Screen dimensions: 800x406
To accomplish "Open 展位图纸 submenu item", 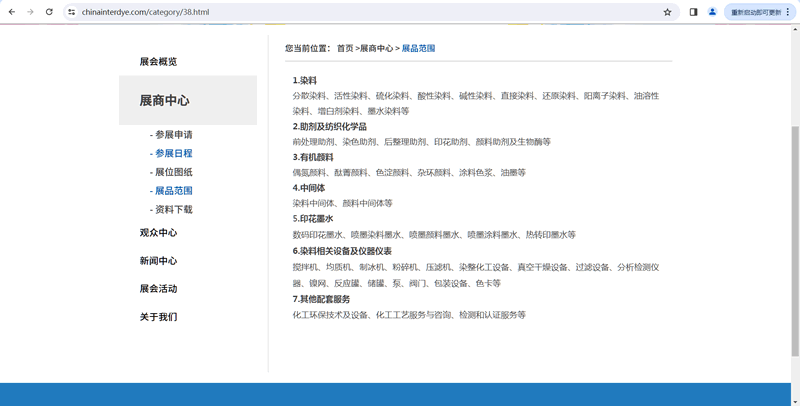I will point(173,172).
